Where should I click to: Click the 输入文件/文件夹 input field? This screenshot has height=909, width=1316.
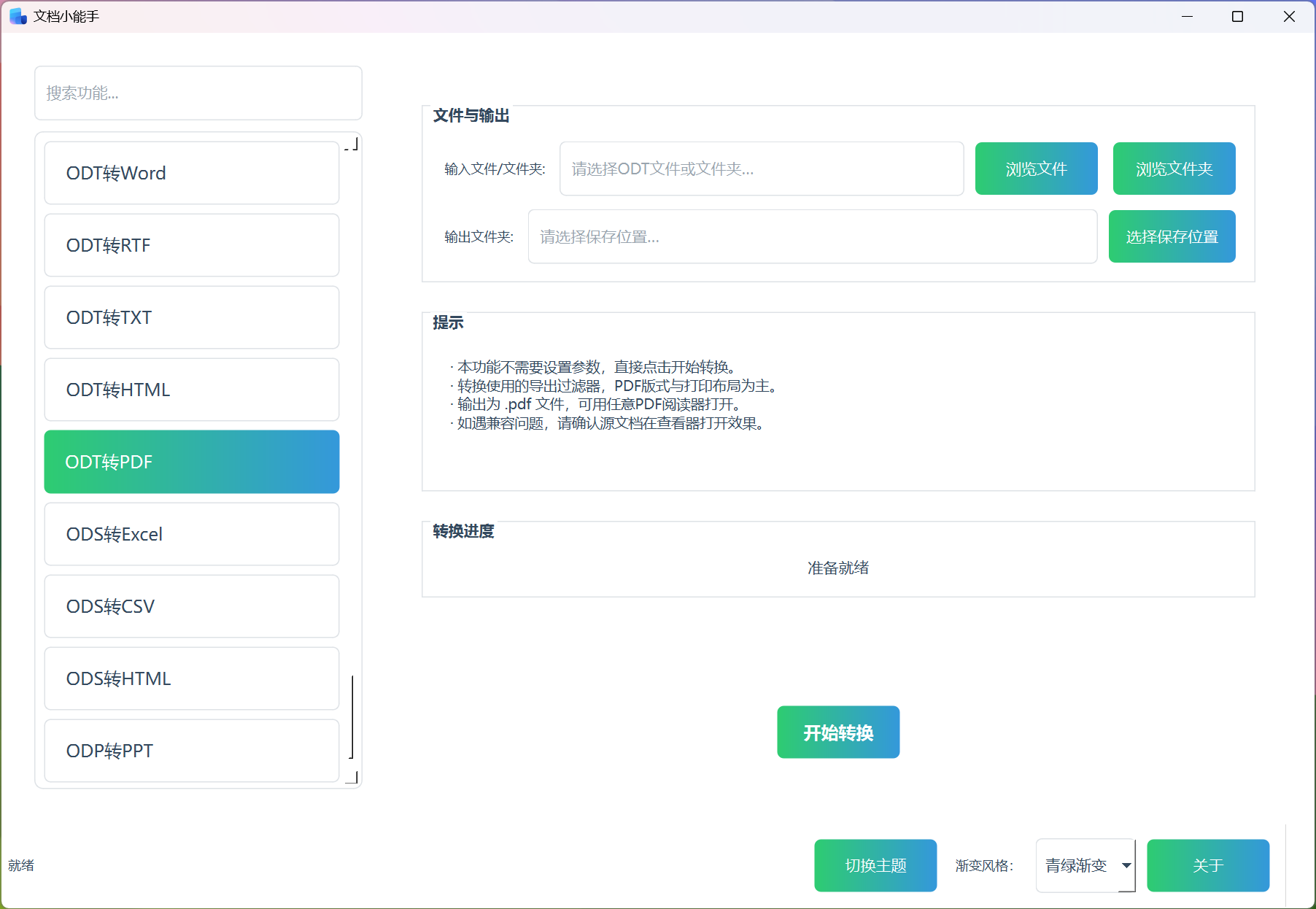(761, 169)
